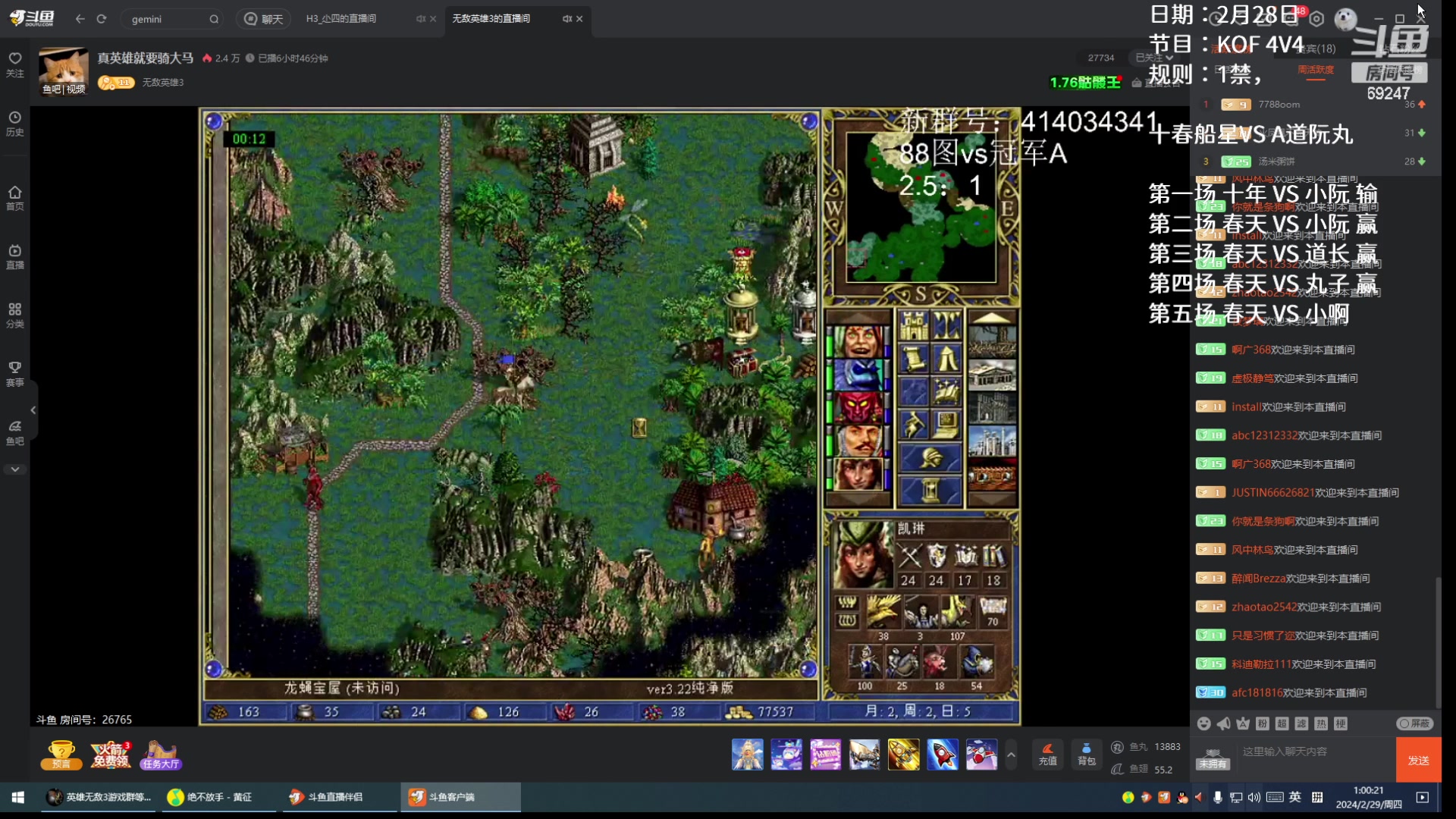Open Categories (分类) in the left sidebar
The image size is (1456, 819).
click(15, 315)
